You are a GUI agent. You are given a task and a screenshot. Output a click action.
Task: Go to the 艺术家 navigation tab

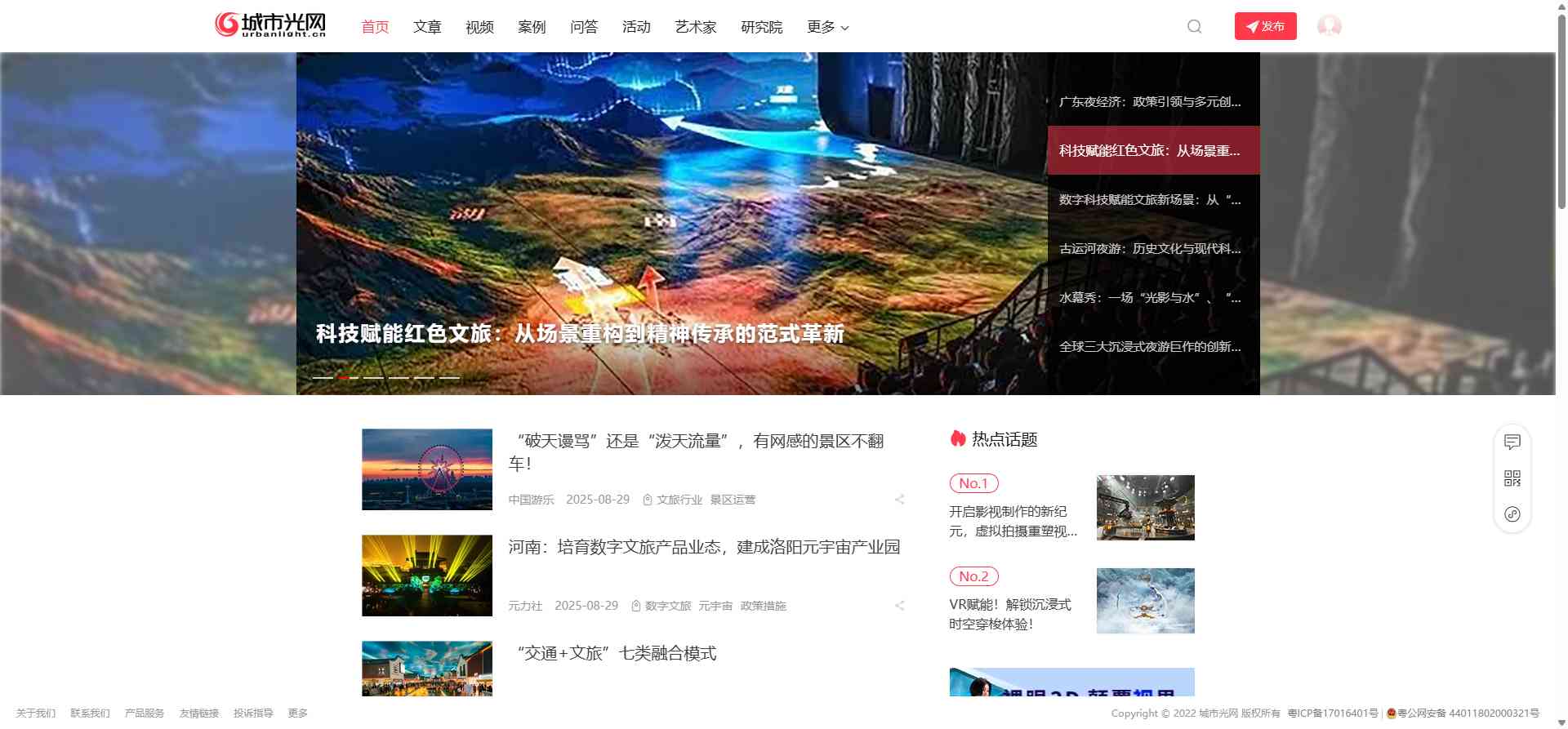coord(695,27)
